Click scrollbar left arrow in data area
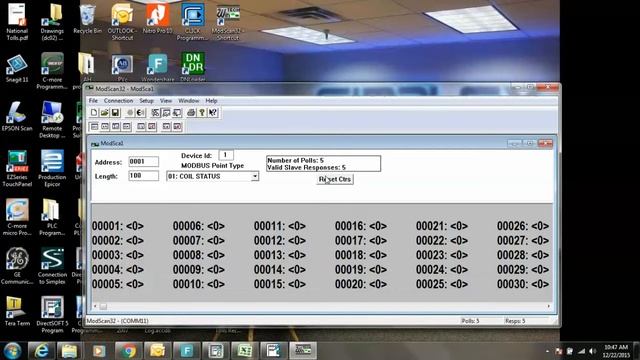Image resolution: width=640 pixels, height=360 pixels. pos(95,306)
